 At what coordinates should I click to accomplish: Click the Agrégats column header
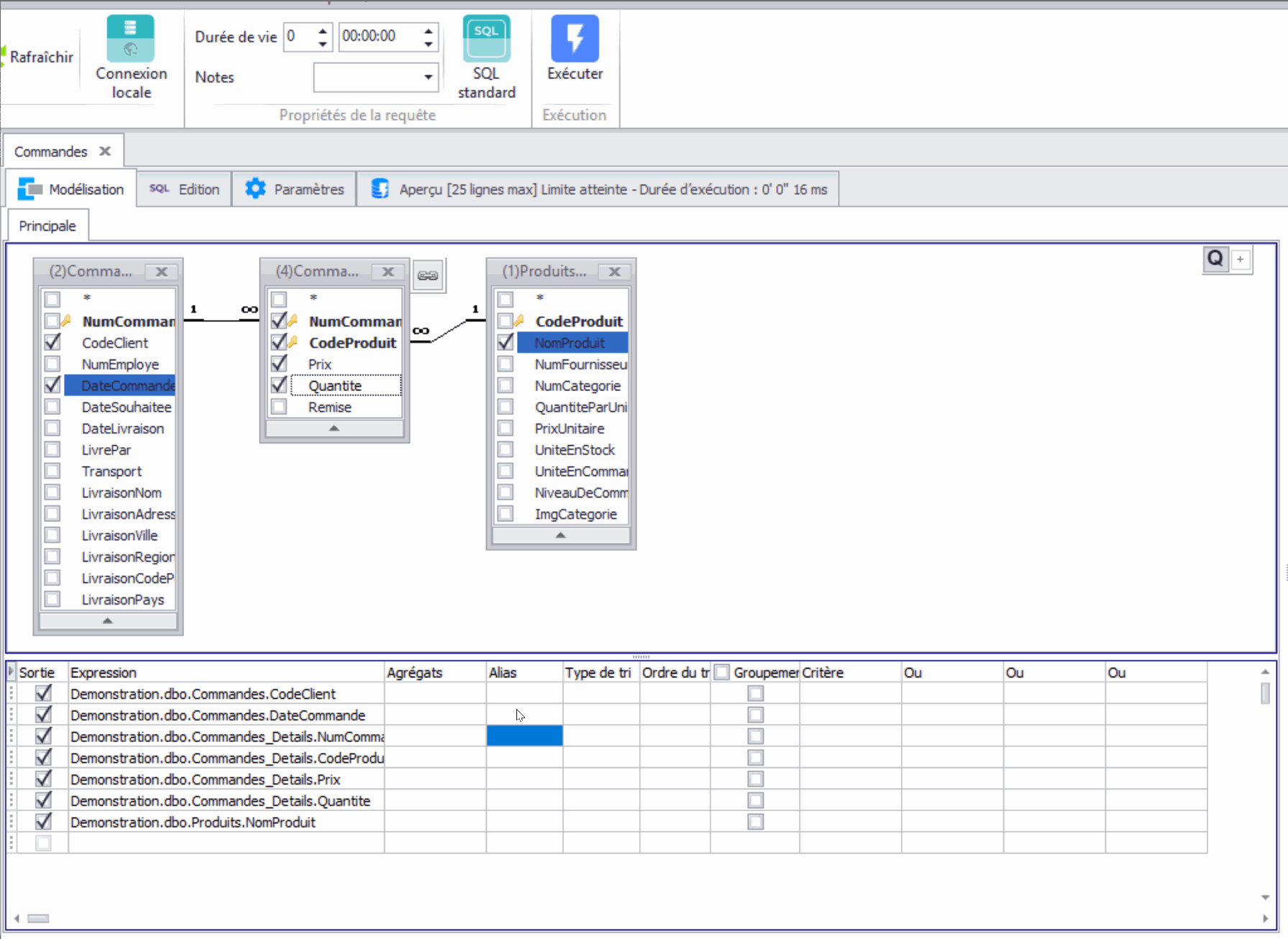point(436,672)
